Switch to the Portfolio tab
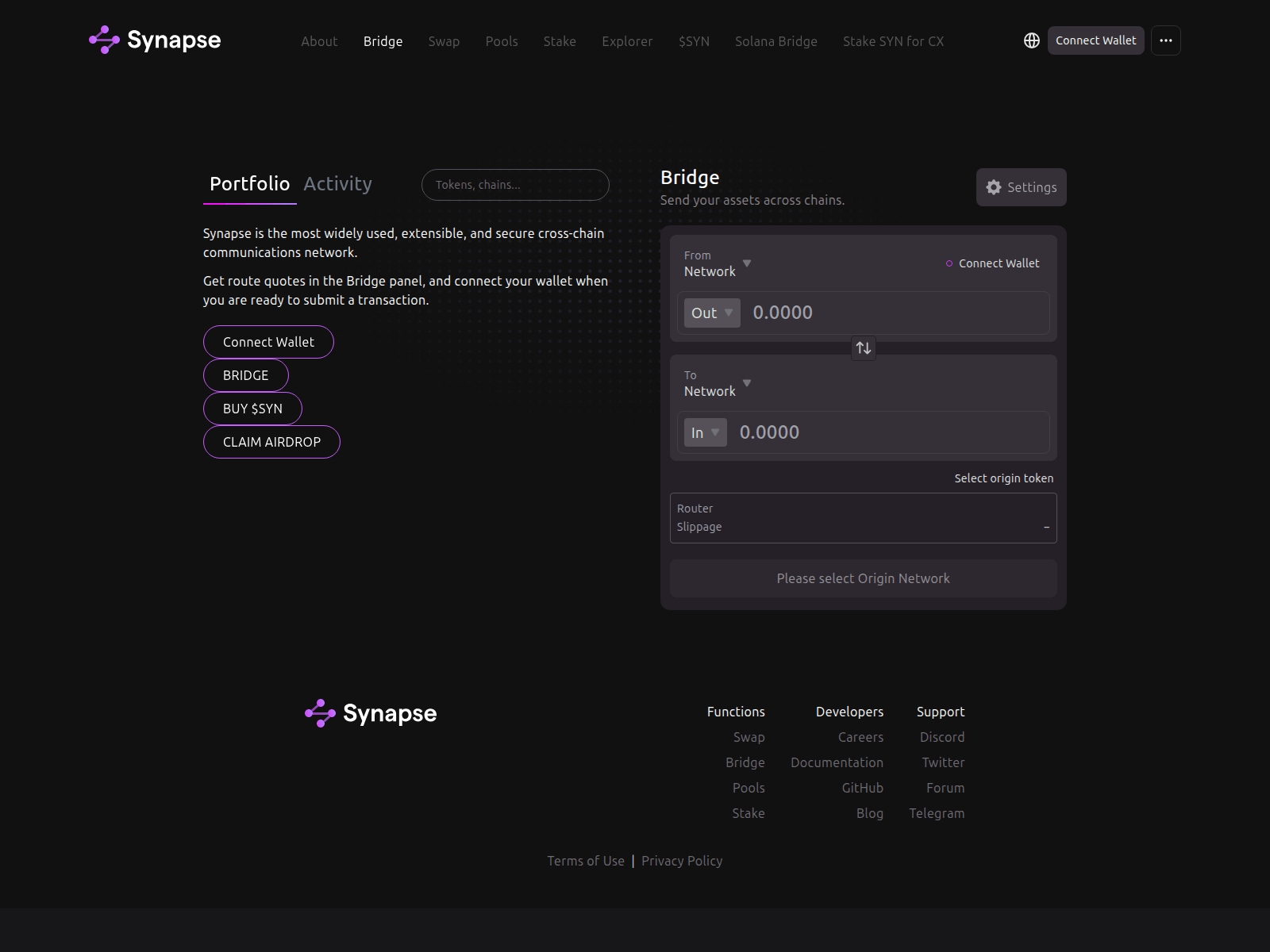 tap(250, 184)
